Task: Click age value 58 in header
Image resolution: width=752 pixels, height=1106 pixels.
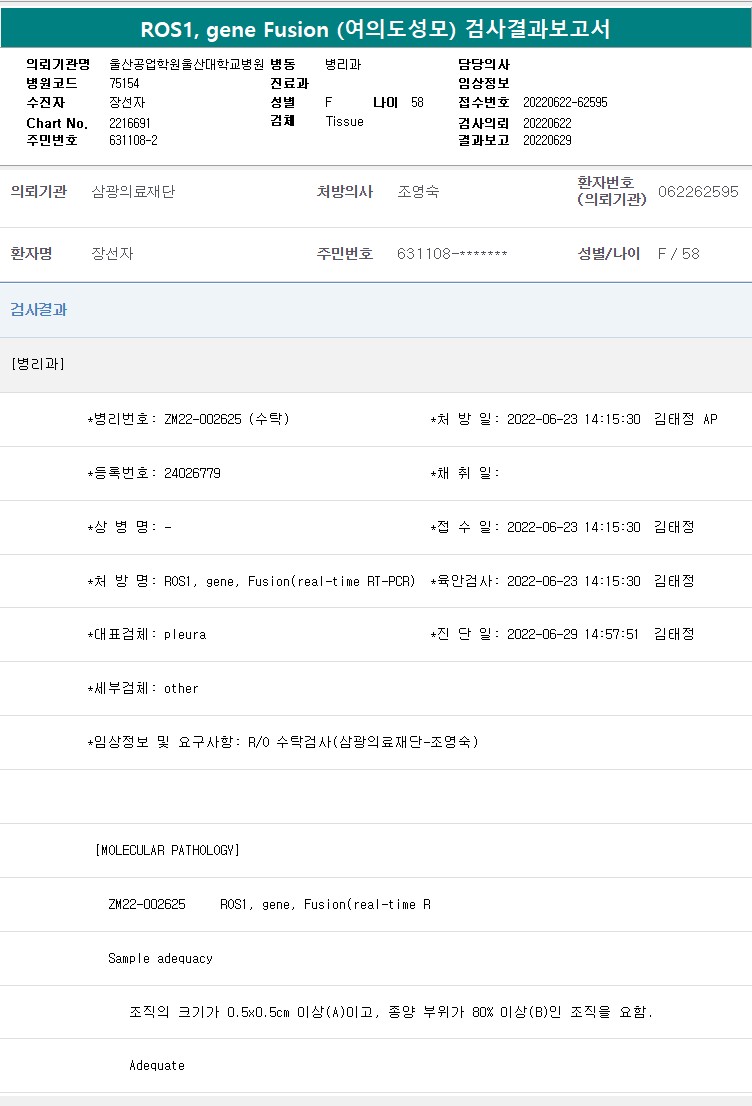Action: click(x=417, y=102)
